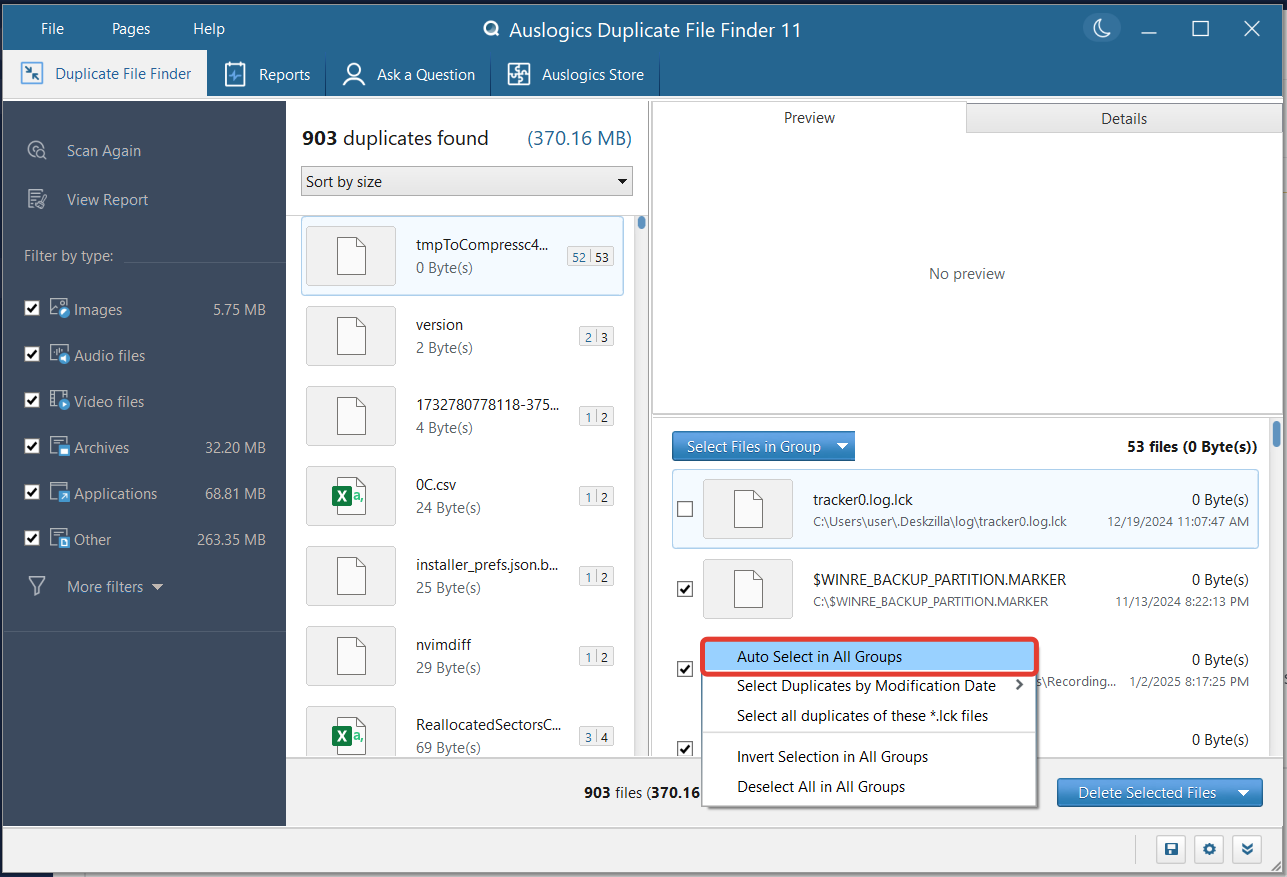Toggle dark mode moon icon
The width and height of the screenshot is (1287, 877).
click(x=1101, y=29)
